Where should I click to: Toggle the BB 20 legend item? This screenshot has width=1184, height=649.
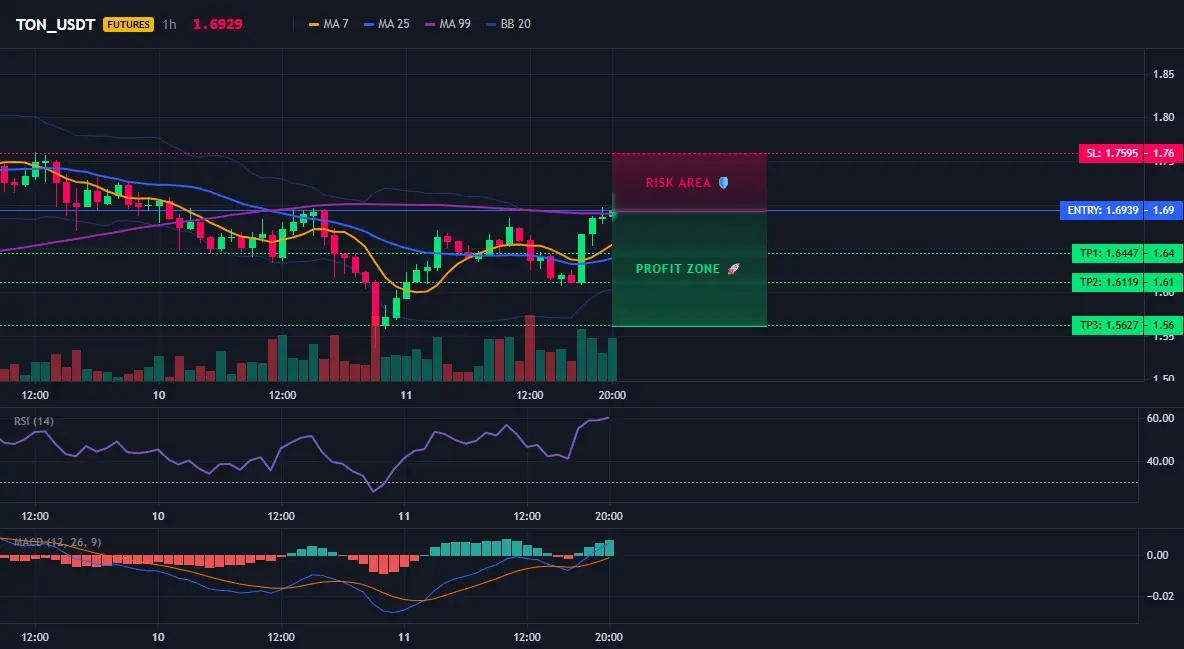click(x=508, y=24)
